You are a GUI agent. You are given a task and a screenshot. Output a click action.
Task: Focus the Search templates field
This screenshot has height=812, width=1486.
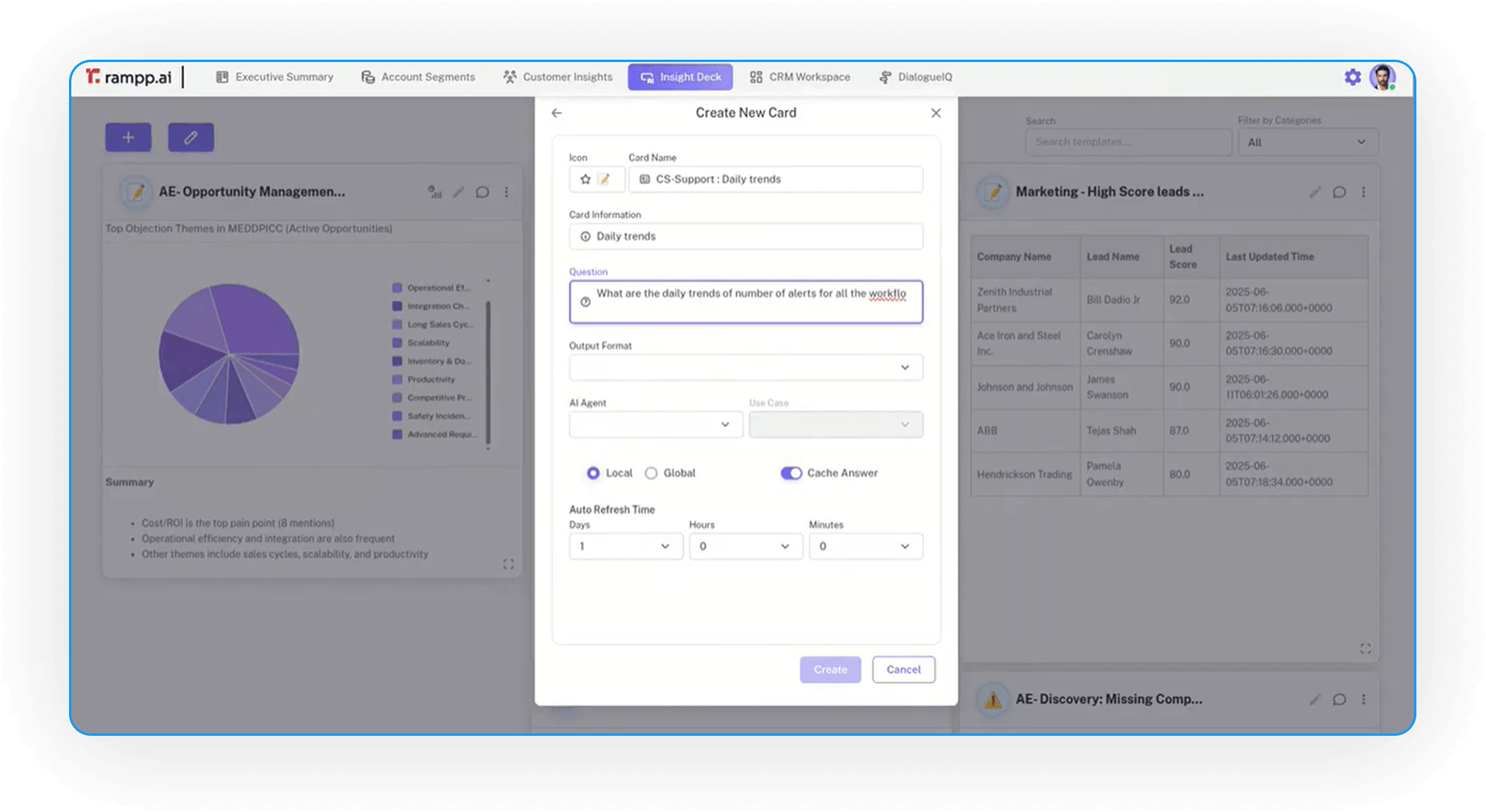[1128, 143]
